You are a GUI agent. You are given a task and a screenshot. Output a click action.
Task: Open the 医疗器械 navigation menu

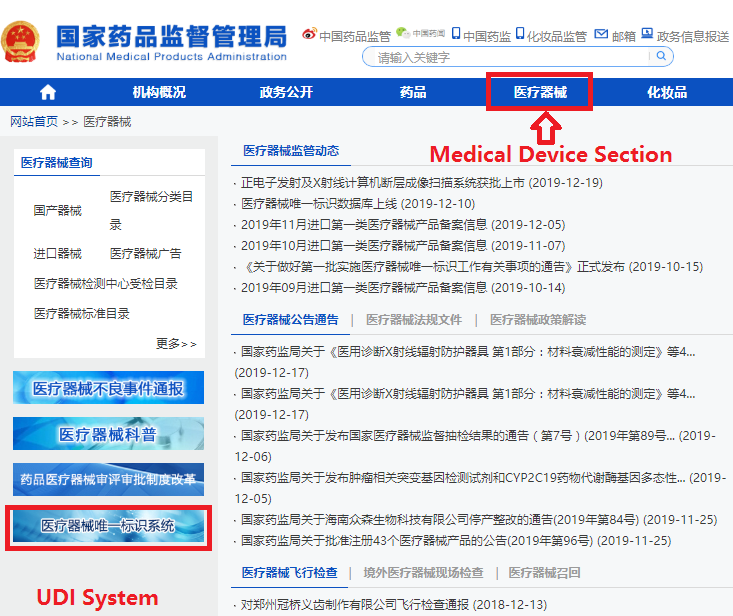pyautogui.click(x=540, y=92)
